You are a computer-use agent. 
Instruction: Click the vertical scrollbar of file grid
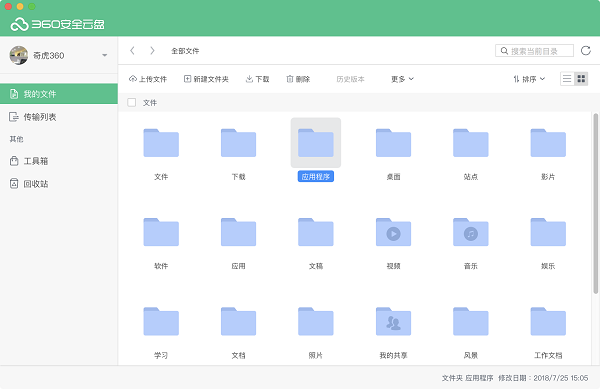coord(595,203)
